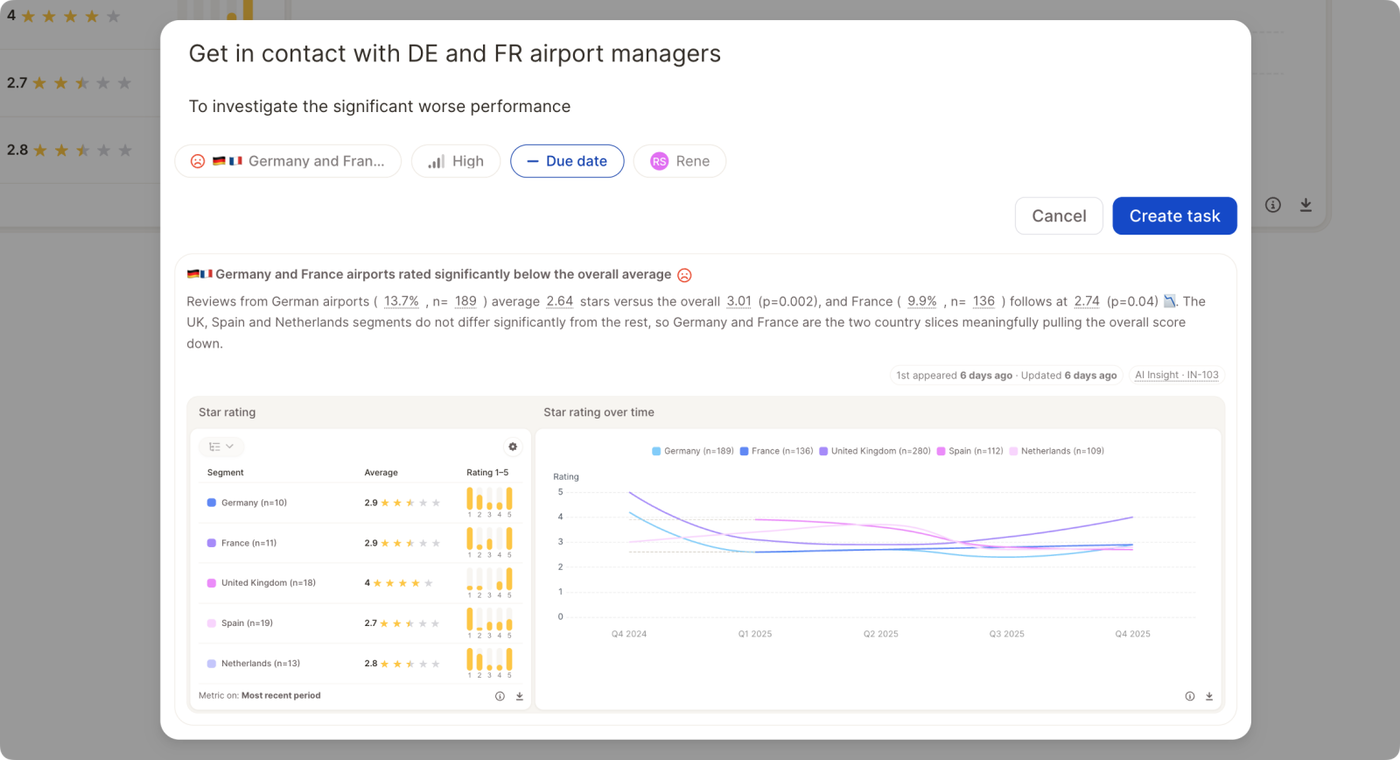The image size is (1400, 760).
Task: Select the Germany and France insight chip
Action: (288, 161)
